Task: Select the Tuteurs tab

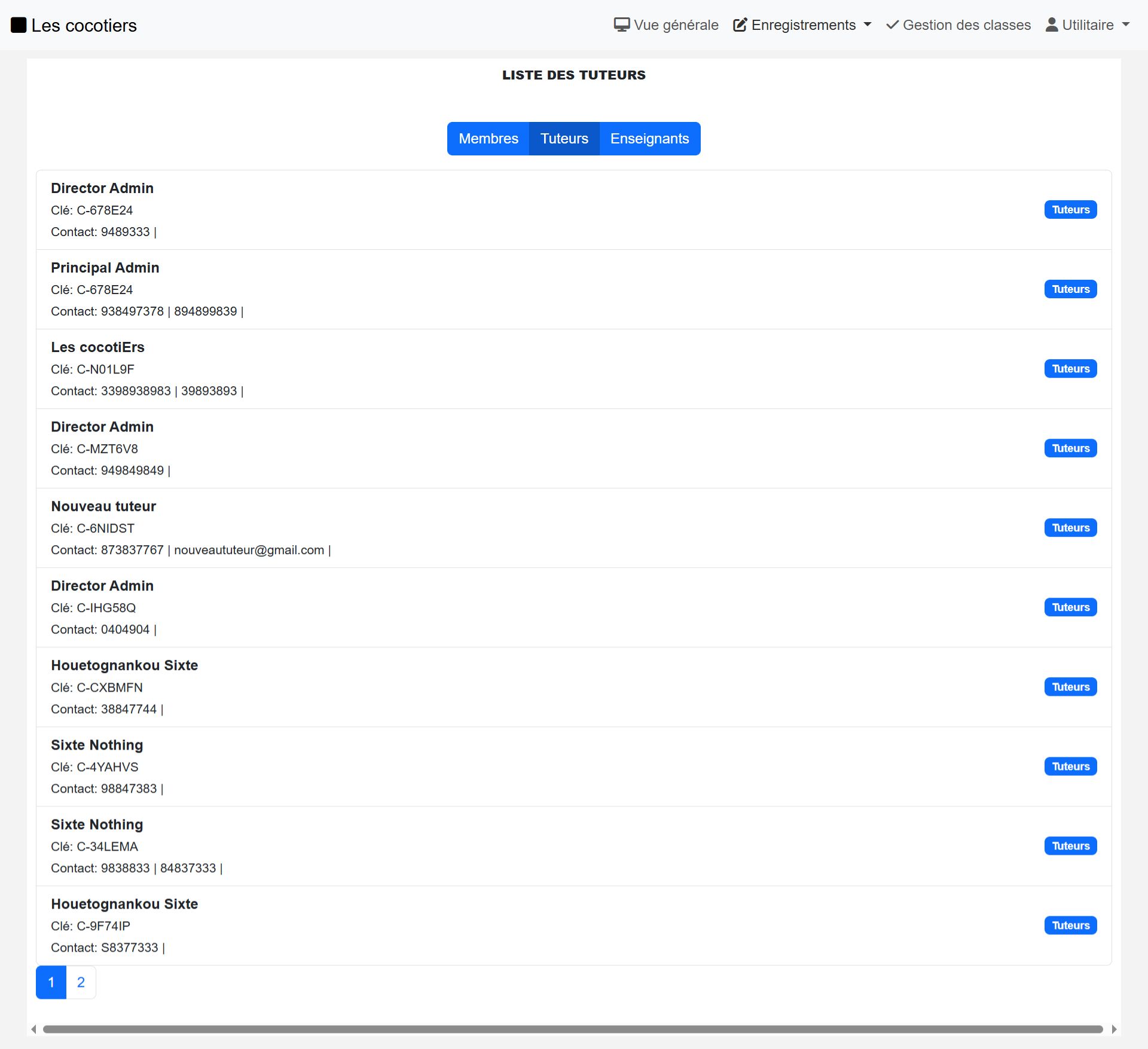Action: (x=564, y=139)
